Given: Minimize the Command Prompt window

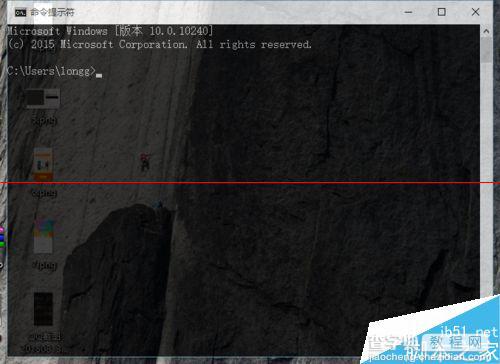Looking at the screenshot, I should (408, 12).
